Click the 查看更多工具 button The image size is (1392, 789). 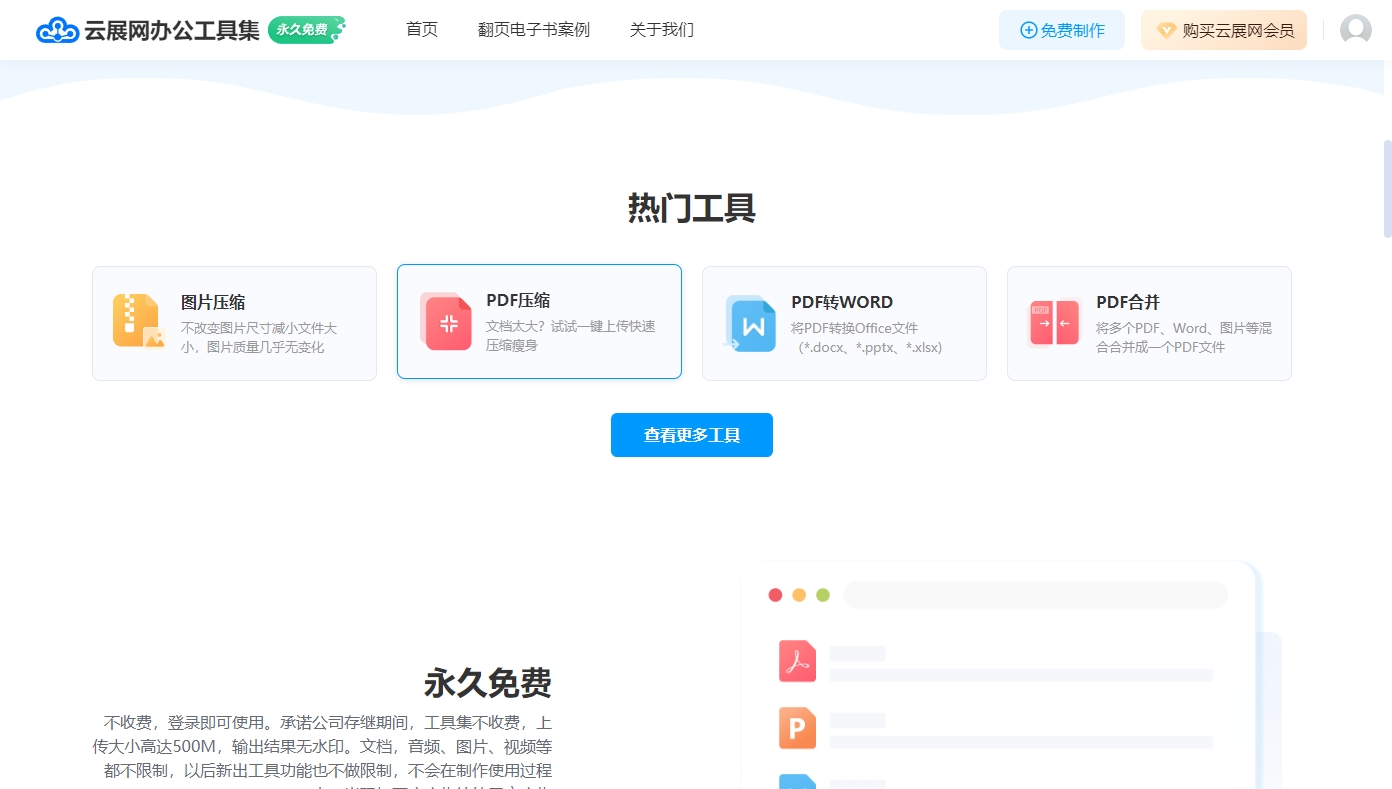692,435
